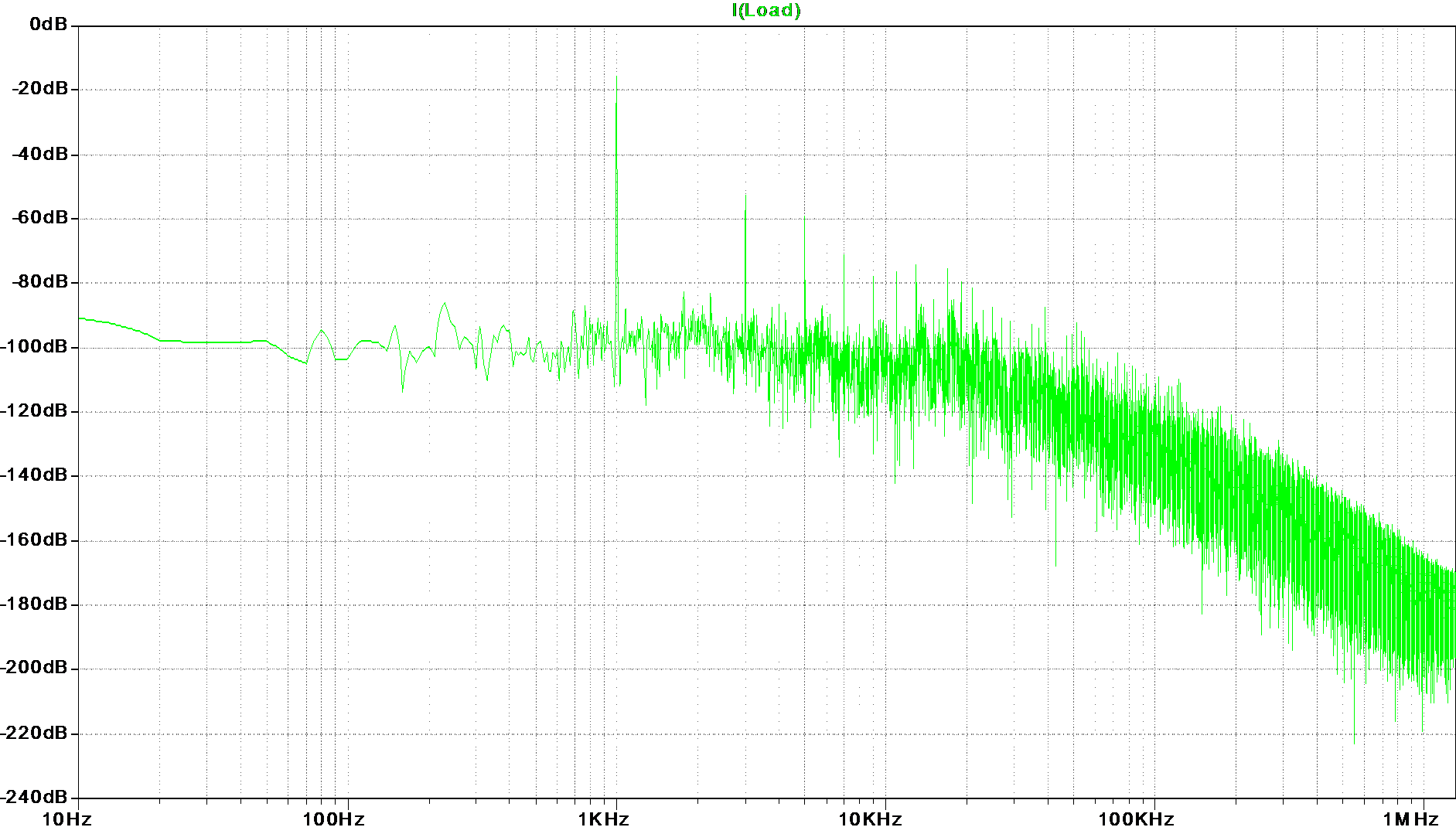Image resolution: width=1456 pixels, height=834 pixels.
Task: Click the -200dB axis label
Action: (x=35, y=668)
